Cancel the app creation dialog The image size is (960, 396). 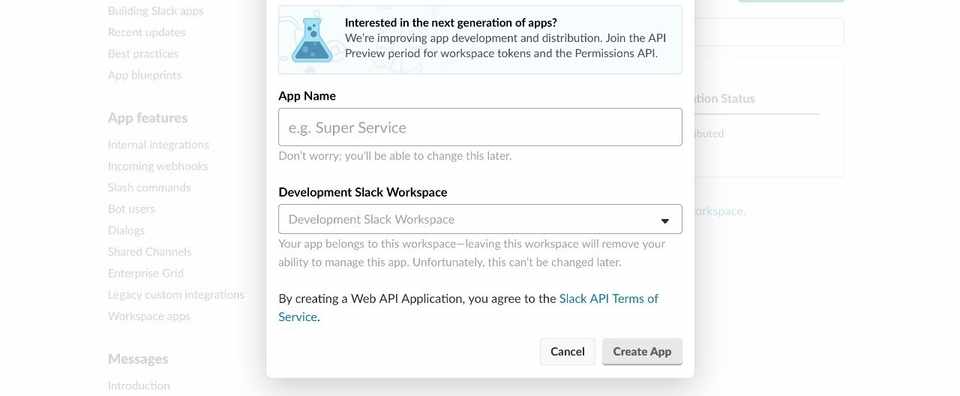point(567,352)
